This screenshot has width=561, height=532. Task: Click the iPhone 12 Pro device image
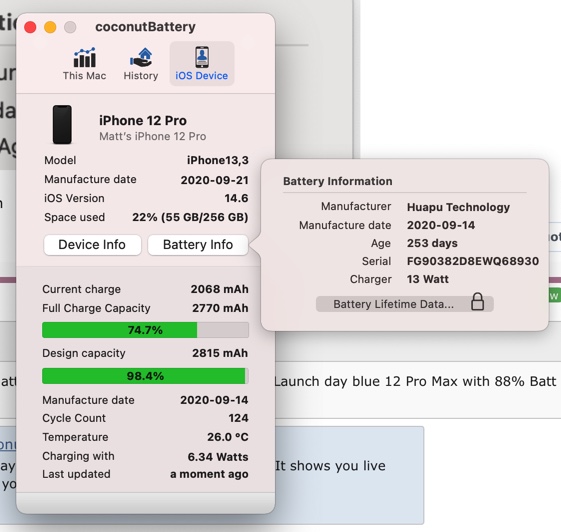click(x=62, y=125)
